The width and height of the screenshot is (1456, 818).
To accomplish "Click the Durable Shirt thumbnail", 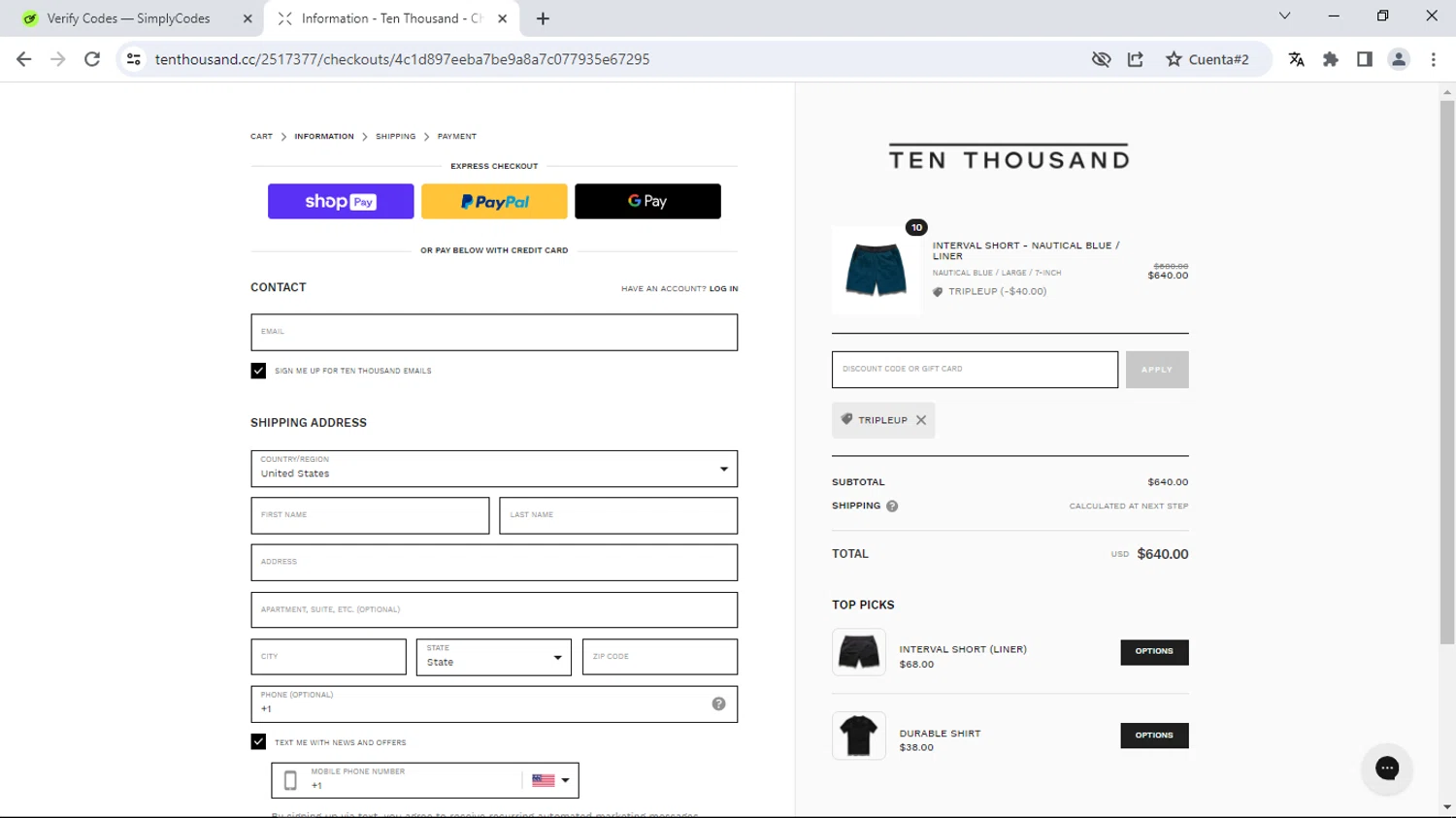I will coord(859,736).
